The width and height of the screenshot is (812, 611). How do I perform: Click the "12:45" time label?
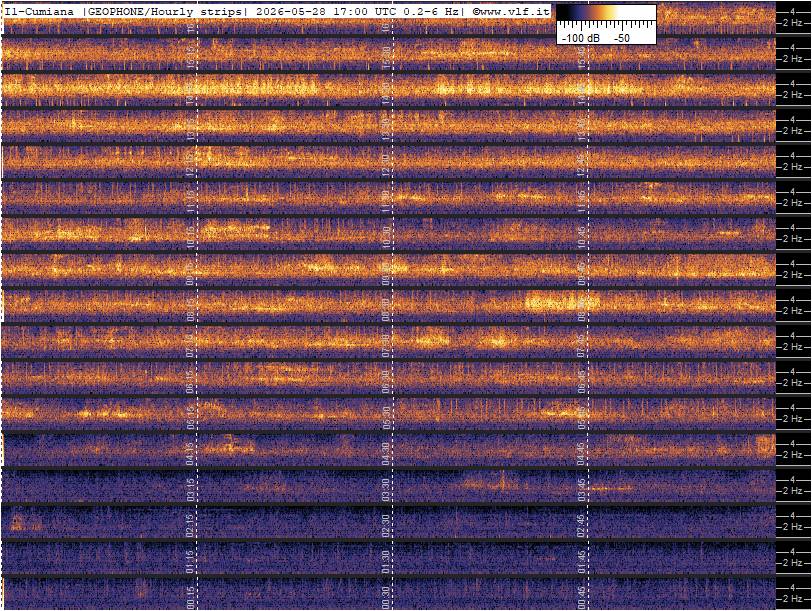point(582,165)
